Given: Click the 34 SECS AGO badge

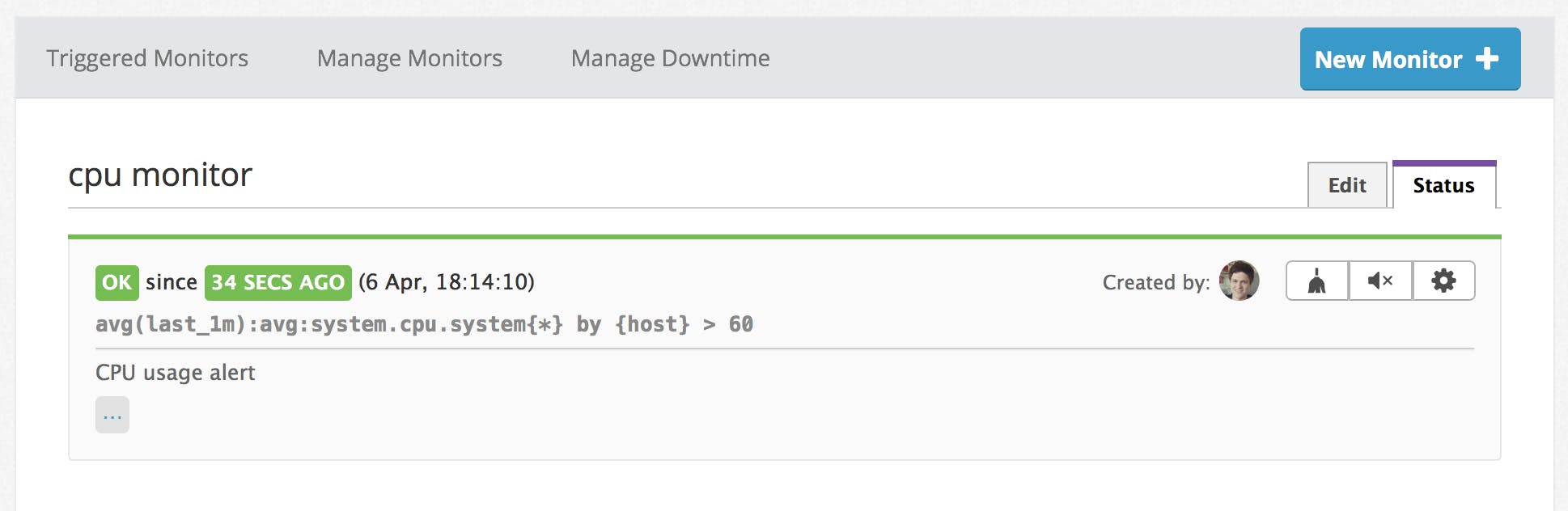Looking at the screenshot, I should (x=278, y=282).
